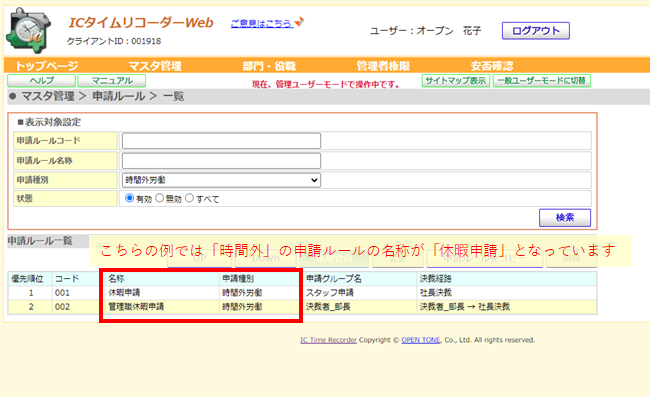This screenshot has width=650, height=397.
Task: Select the すべて status radio button
Action: 189,198
